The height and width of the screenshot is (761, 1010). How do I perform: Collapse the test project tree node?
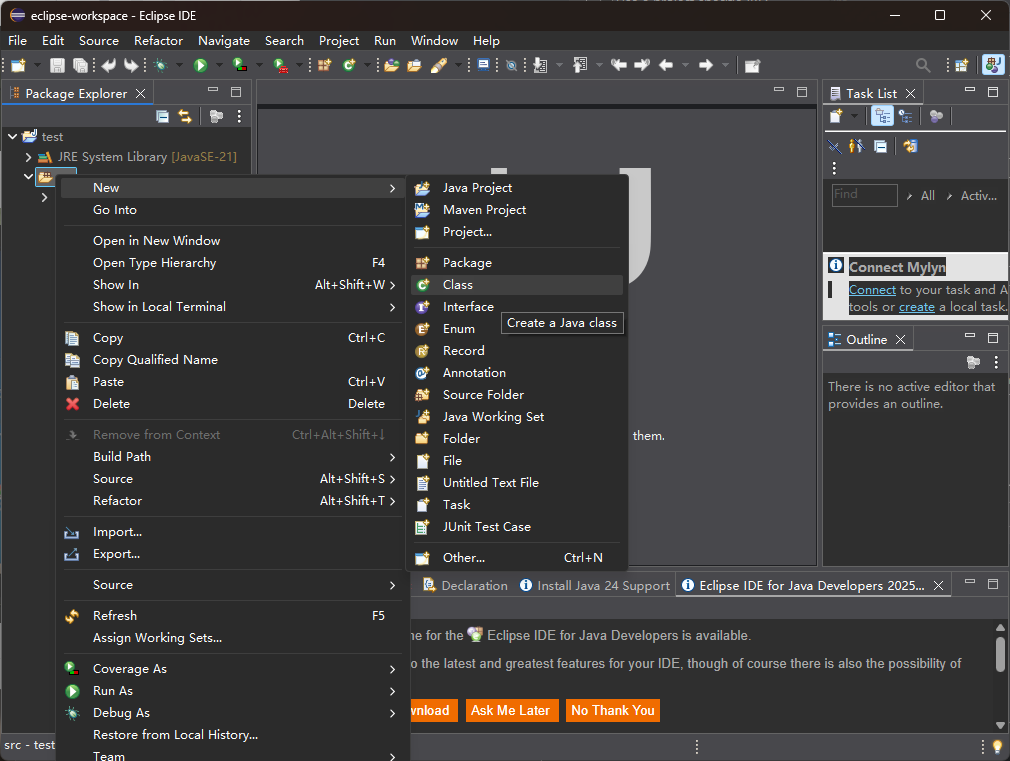click(x=12, y=137)
